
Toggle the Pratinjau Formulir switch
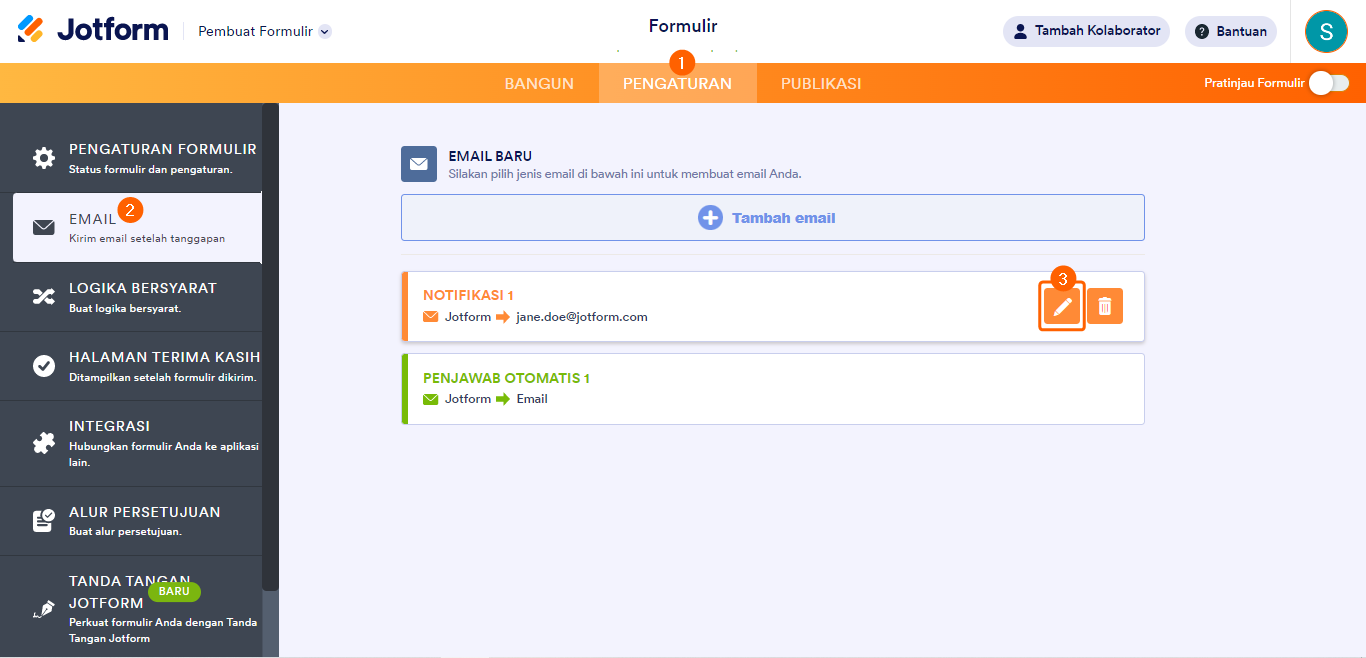pyautogui.click(x=1328, y=83)
